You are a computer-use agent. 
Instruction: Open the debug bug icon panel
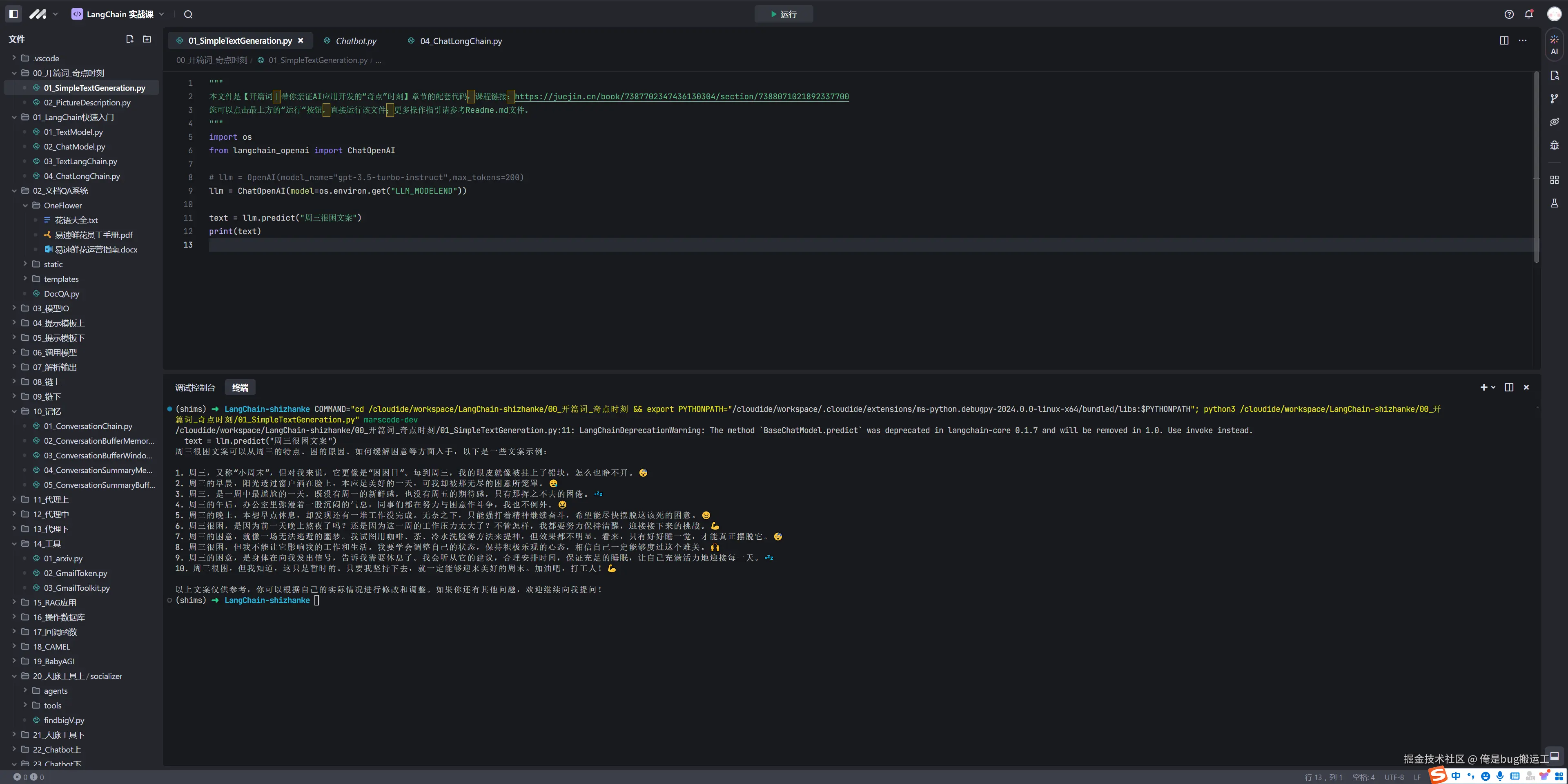tap(1554, 145)
